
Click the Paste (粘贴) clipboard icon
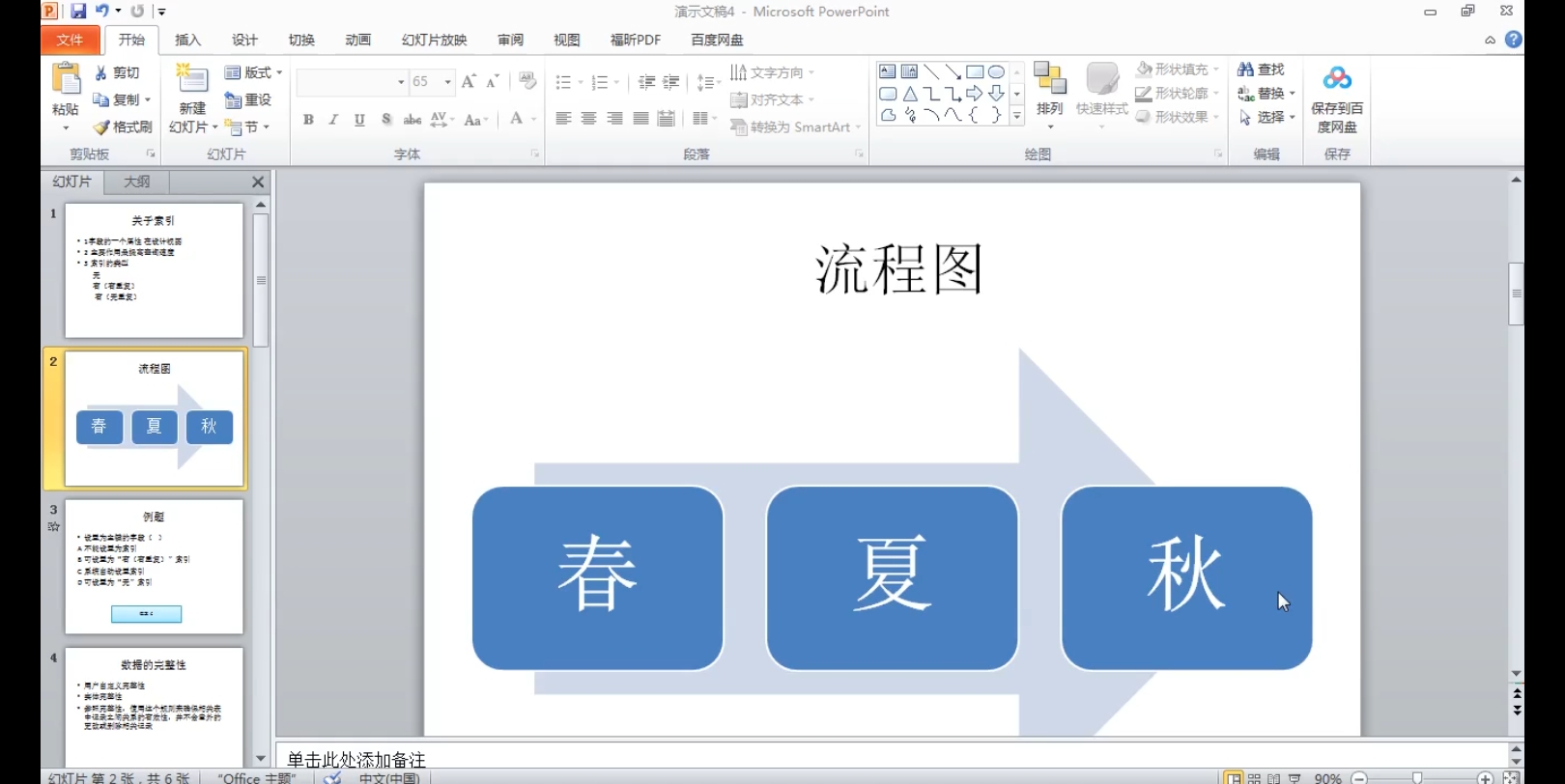coord(66,80)
